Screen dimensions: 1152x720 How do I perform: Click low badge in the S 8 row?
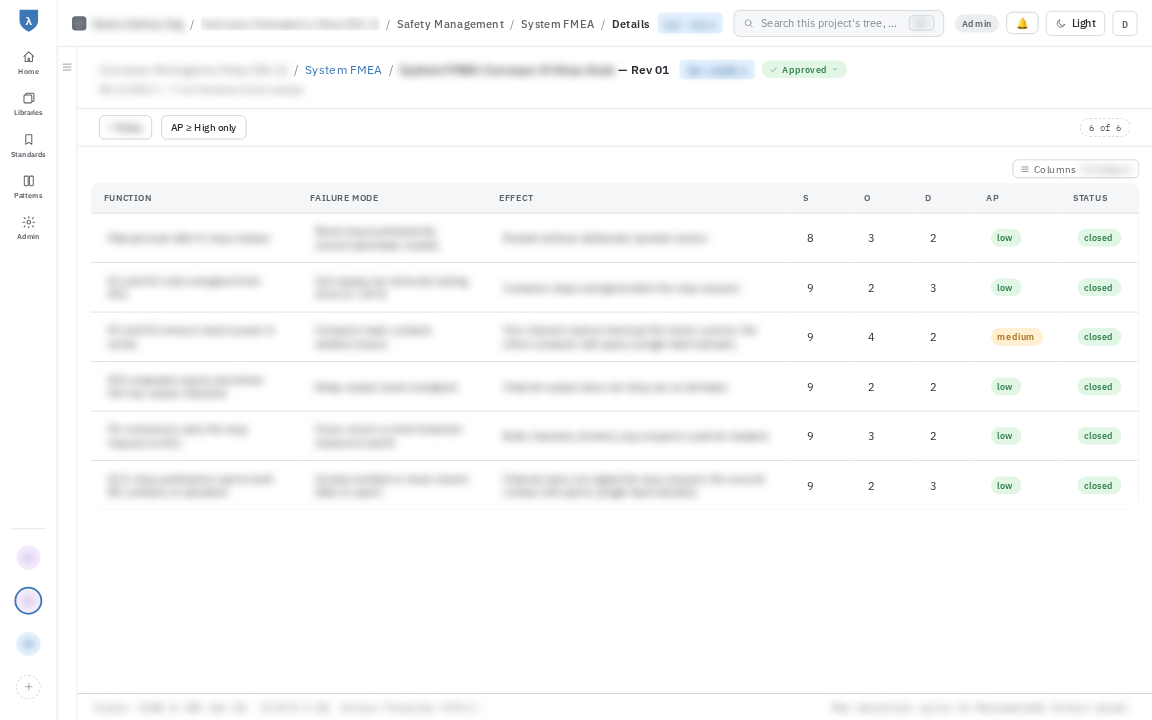tap(1004, 237)
